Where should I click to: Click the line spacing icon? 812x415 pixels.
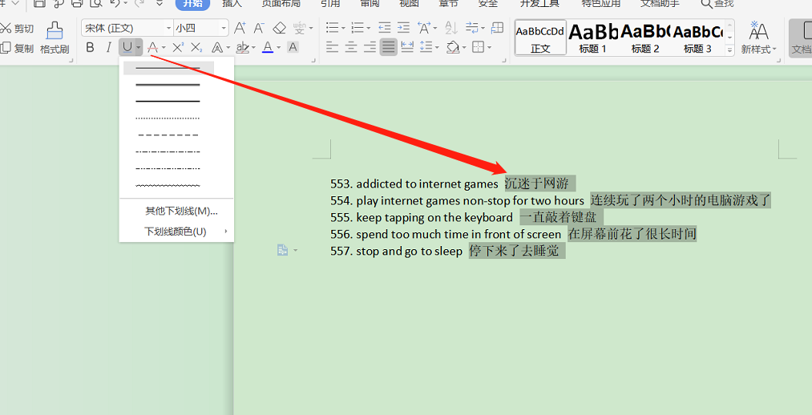pyautogui.click(x=426, y=48)
